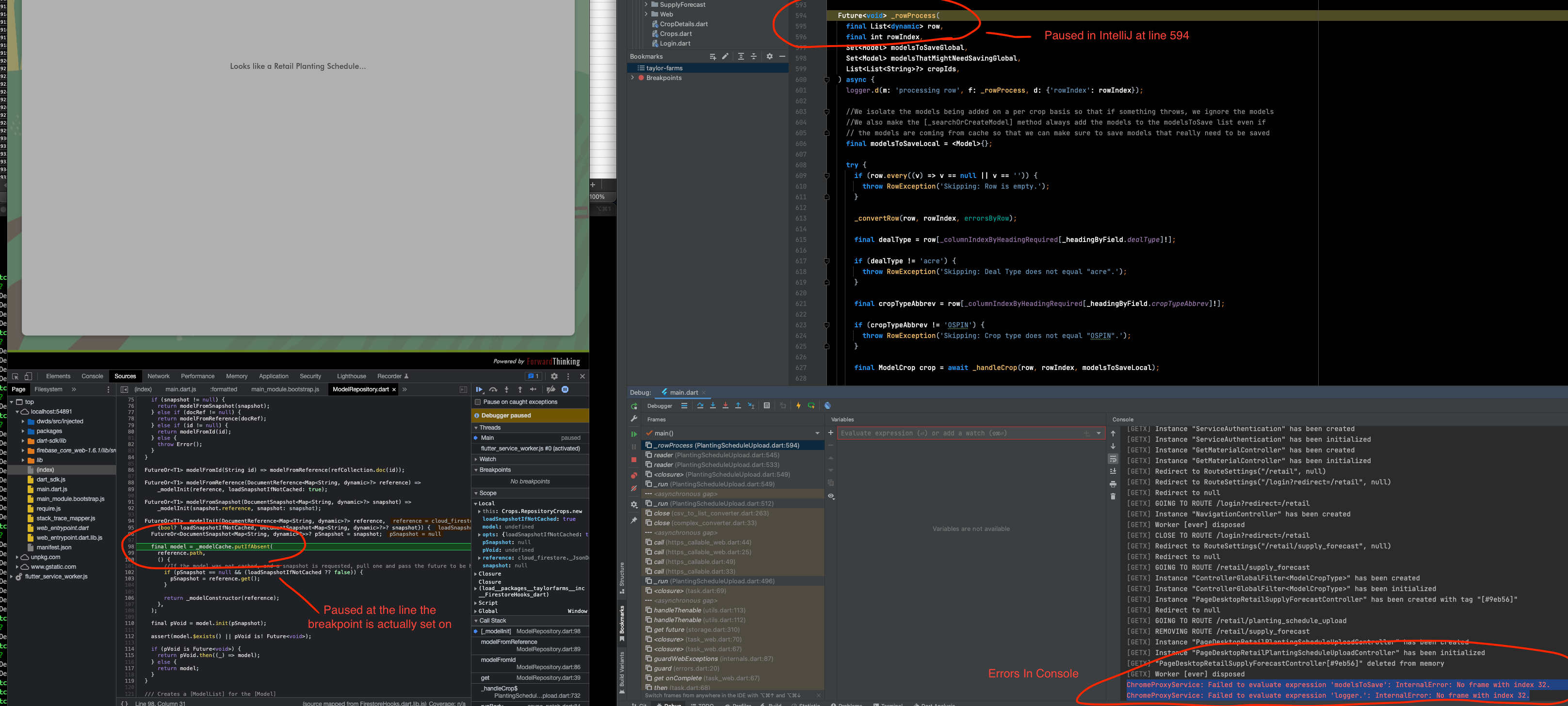Expand the Breakpoints node in Bookmarks panel
This screenshot has width=1568, height=706.
[634, 77]
